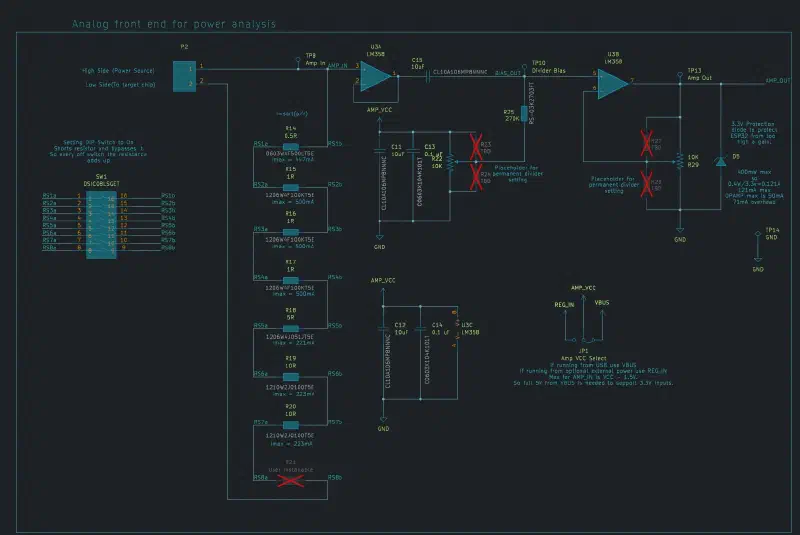The width and height of the screenshot is (800, 535).
Task: Select the U3C LM358 power unit symbol
Action: 456,329
